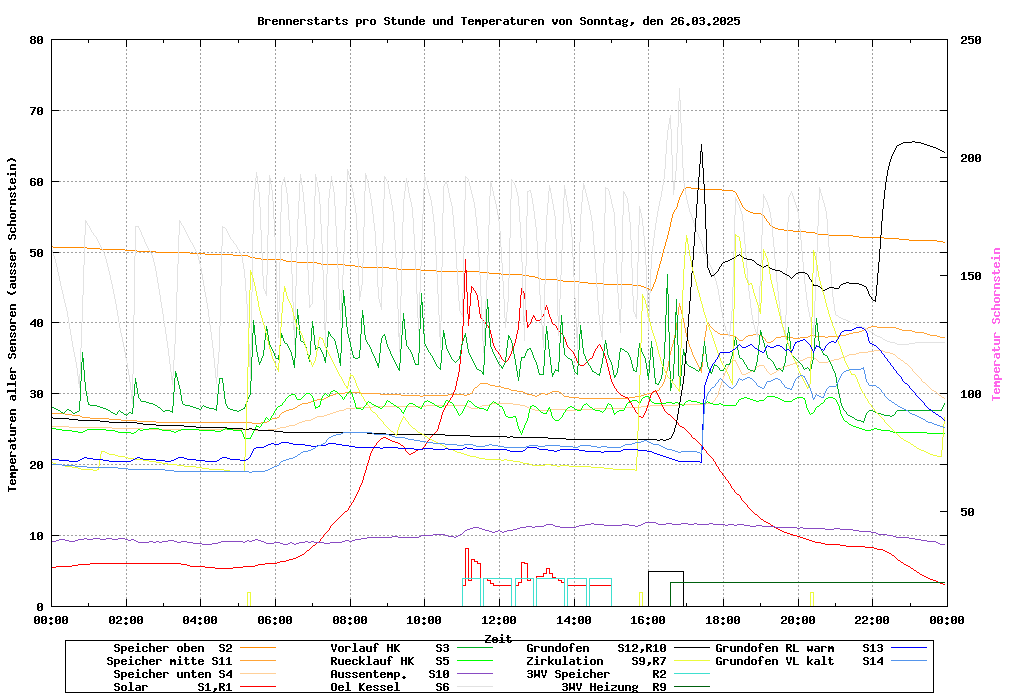Viewport: 1024px width, 700px height.
Task: Select the 'Speicher mitte S11' legend label
Action: (x=169, y=661)
